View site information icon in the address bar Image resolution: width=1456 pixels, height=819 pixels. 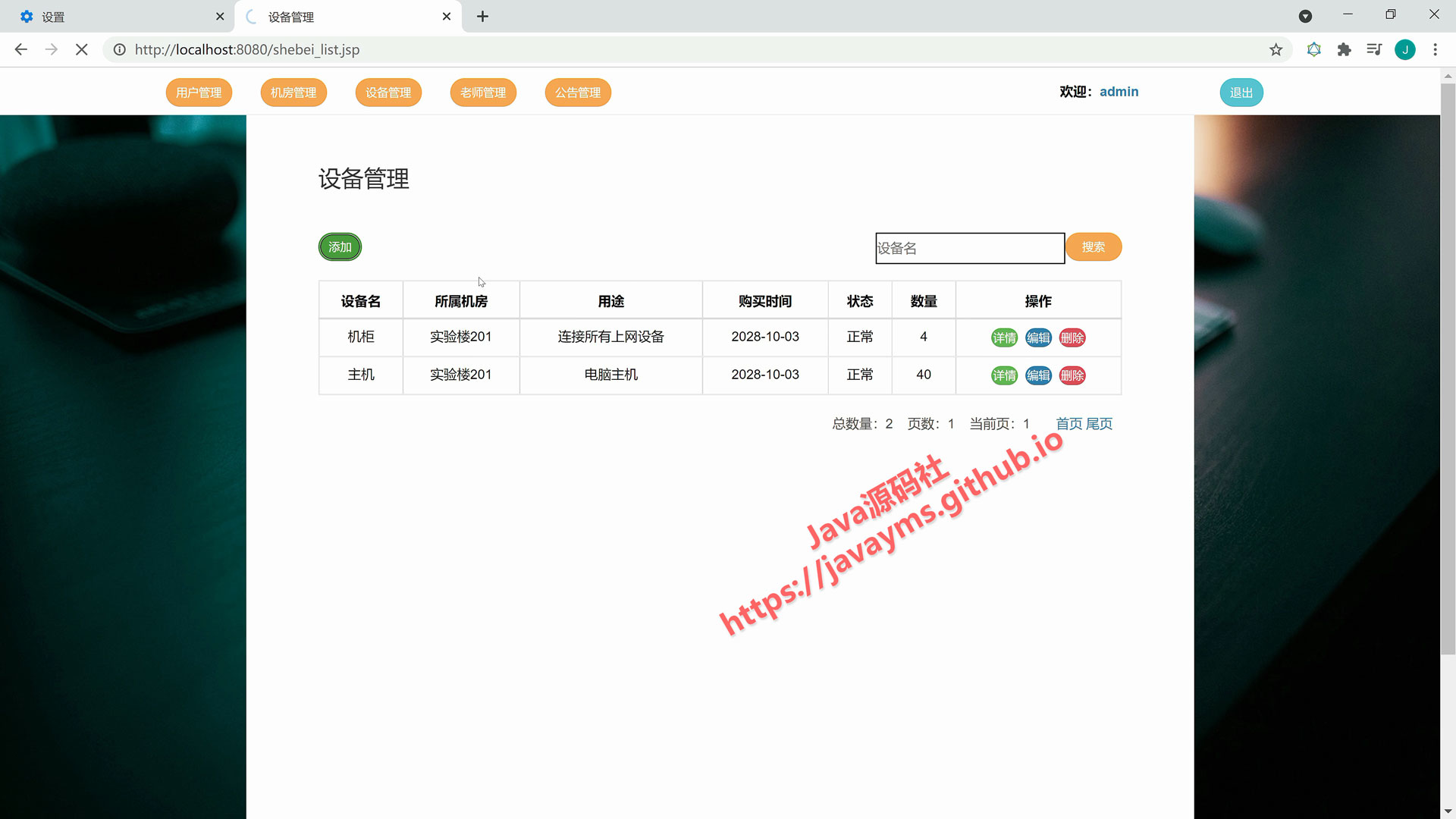[x=120, y=49]
